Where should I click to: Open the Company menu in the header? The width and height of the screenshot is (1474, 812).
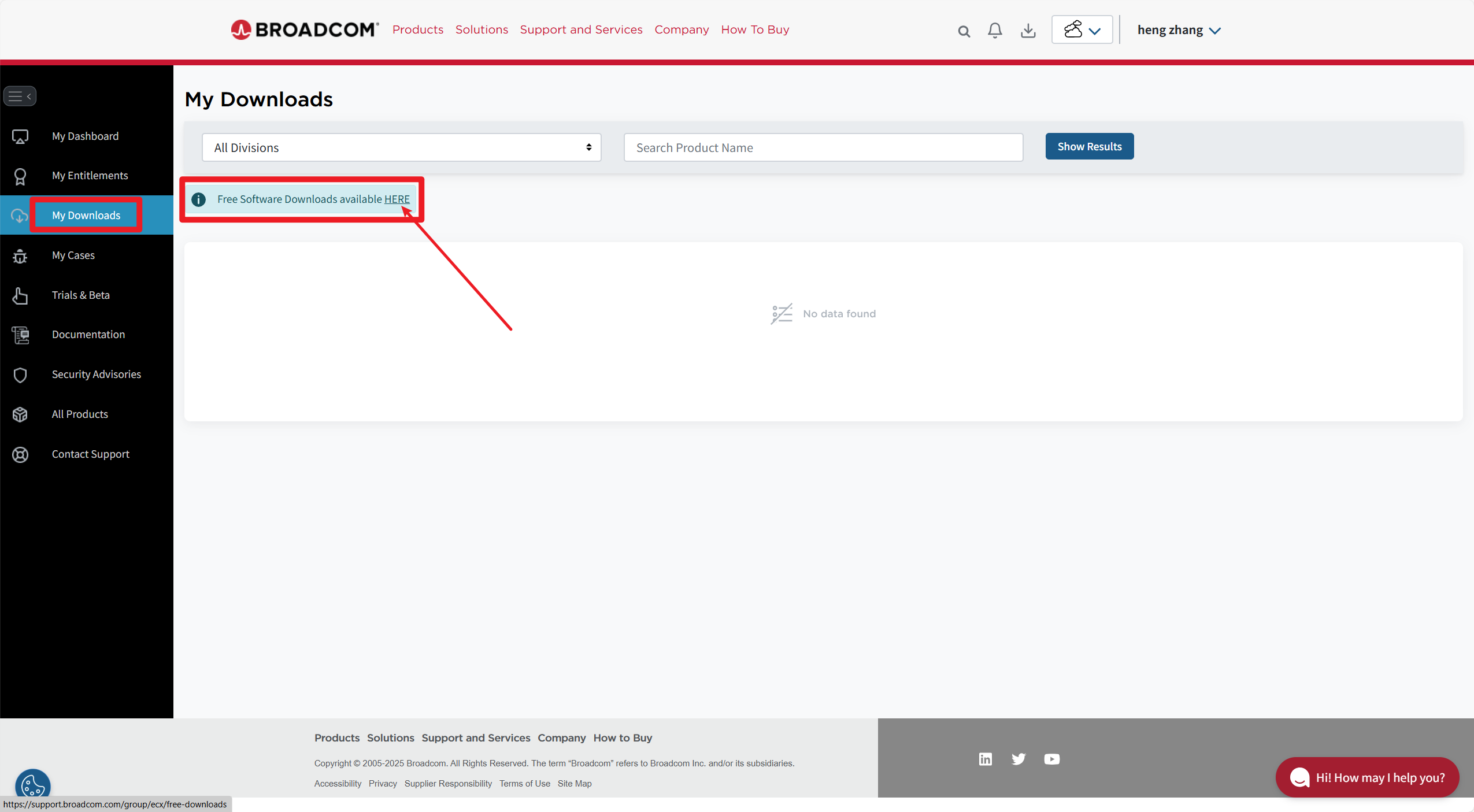click(682, 29)
